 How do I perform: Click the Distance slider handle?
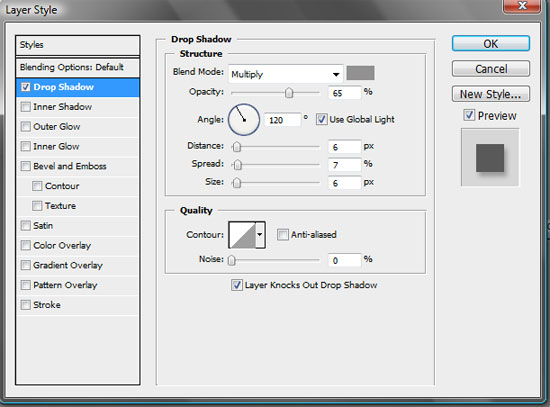coord(237,147)
